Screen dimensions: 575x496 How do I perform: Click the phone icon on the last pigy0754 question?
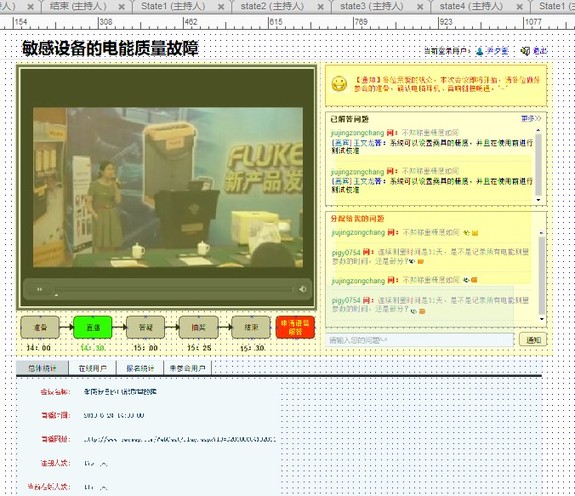click(414, 311)
